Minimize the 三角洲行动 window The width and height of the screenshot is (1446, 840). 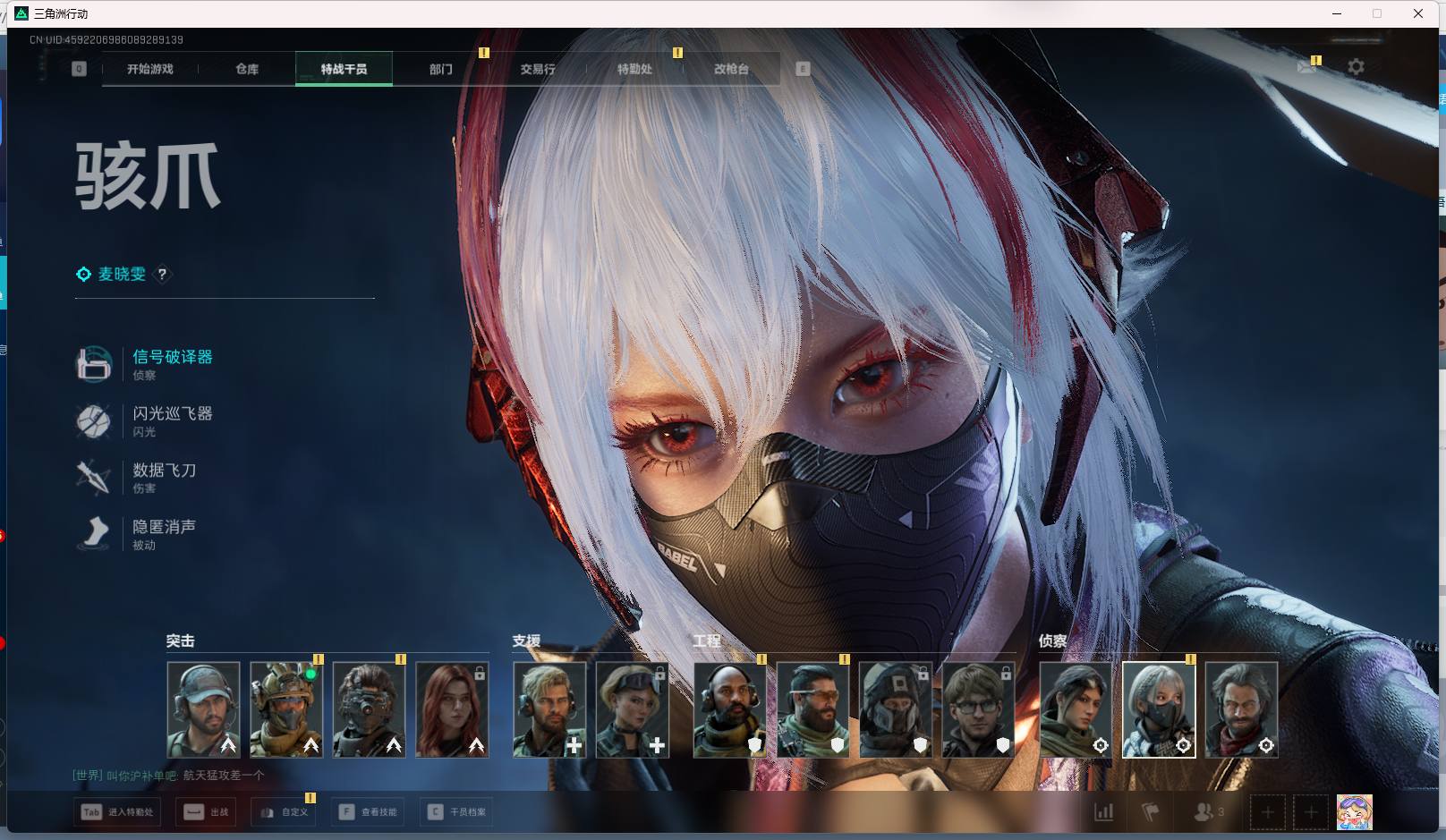tap(1337, 13)
